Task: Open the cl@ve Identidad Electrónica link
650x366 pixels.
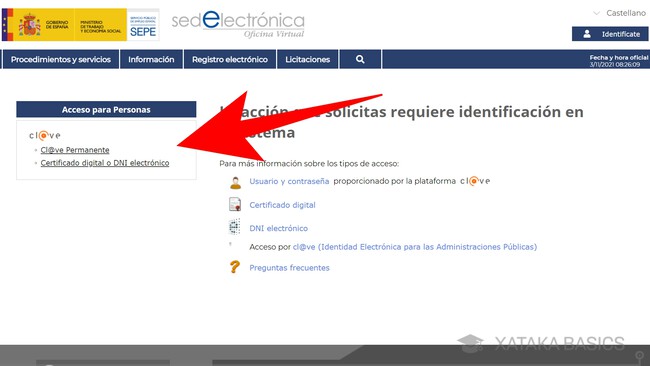Action: 415,247
